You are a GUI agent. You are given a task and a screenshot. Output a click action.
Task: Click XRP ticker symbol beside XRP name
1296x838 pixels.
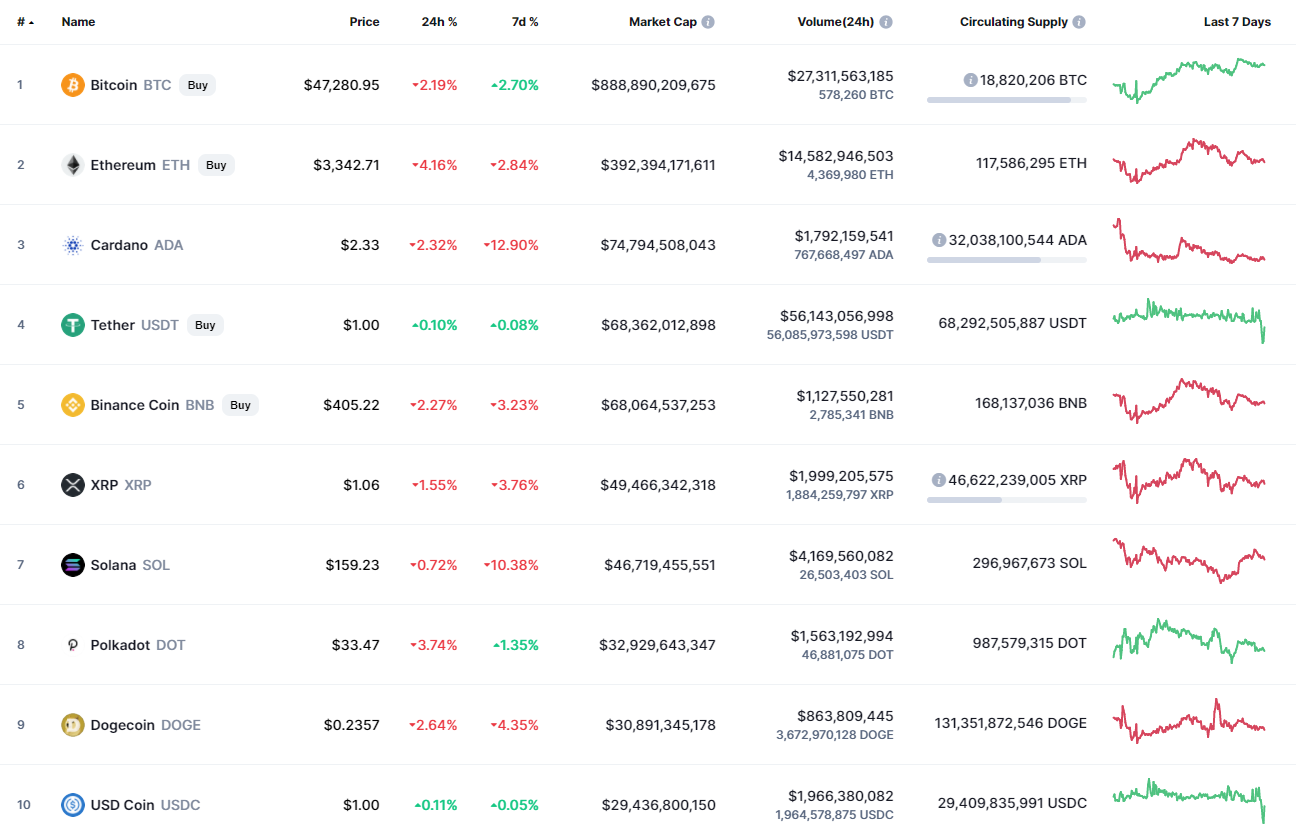(x=138, y=485)
